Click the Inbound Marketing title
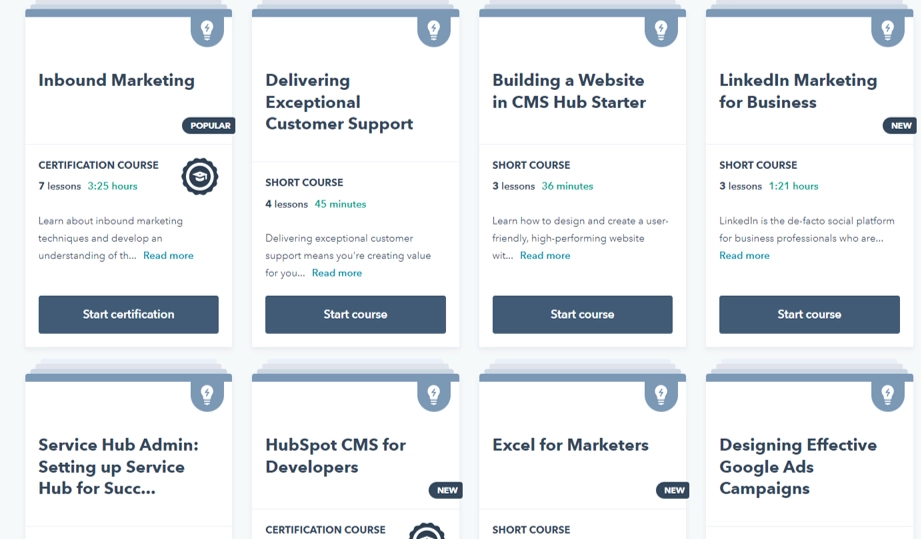921x539 pixels. 116,80
